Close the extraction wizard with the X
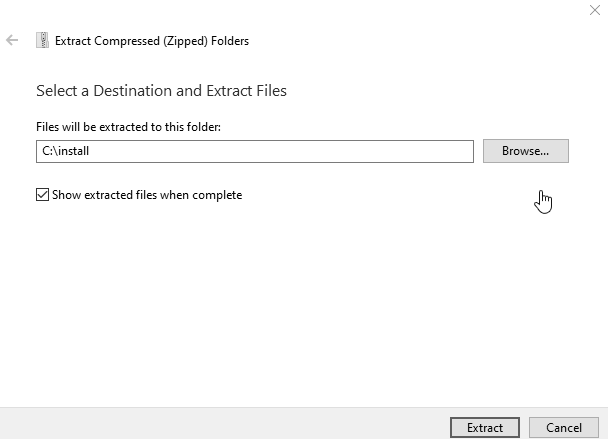 tap(595, 10)
